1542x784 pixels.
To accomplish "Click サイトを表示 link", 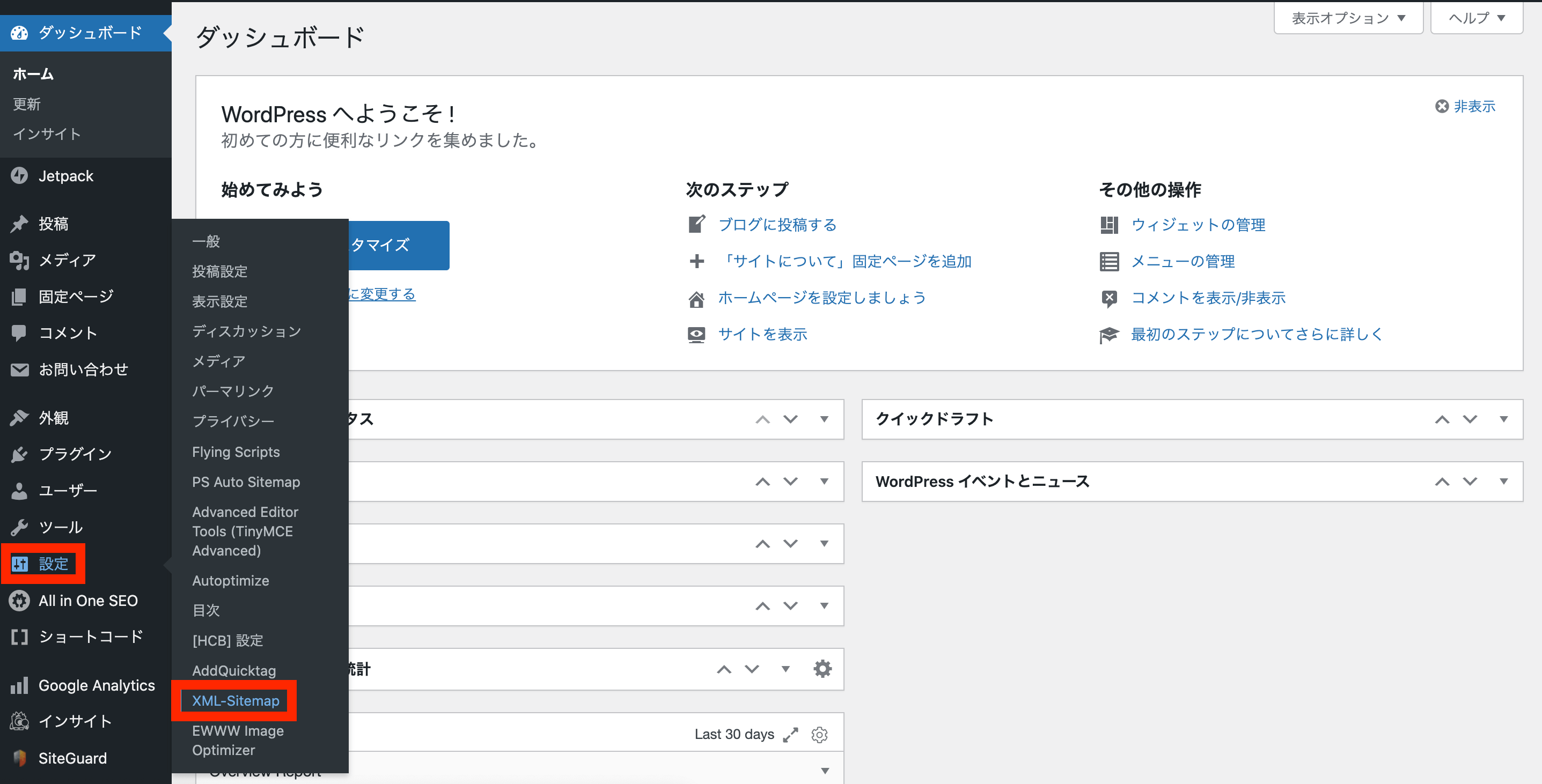I will tap(762, 334).
